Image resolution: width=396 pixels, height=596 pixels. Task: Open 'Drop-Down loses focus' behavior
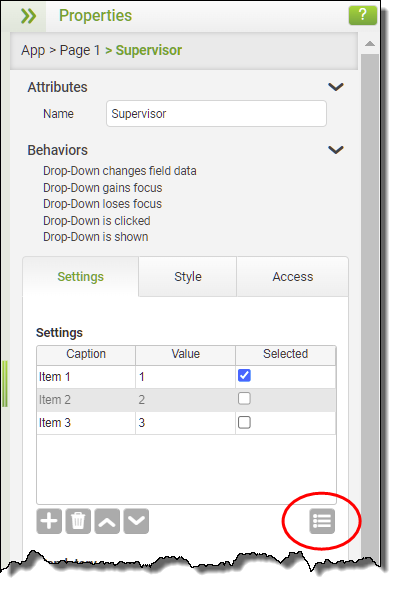coord(103,204)
